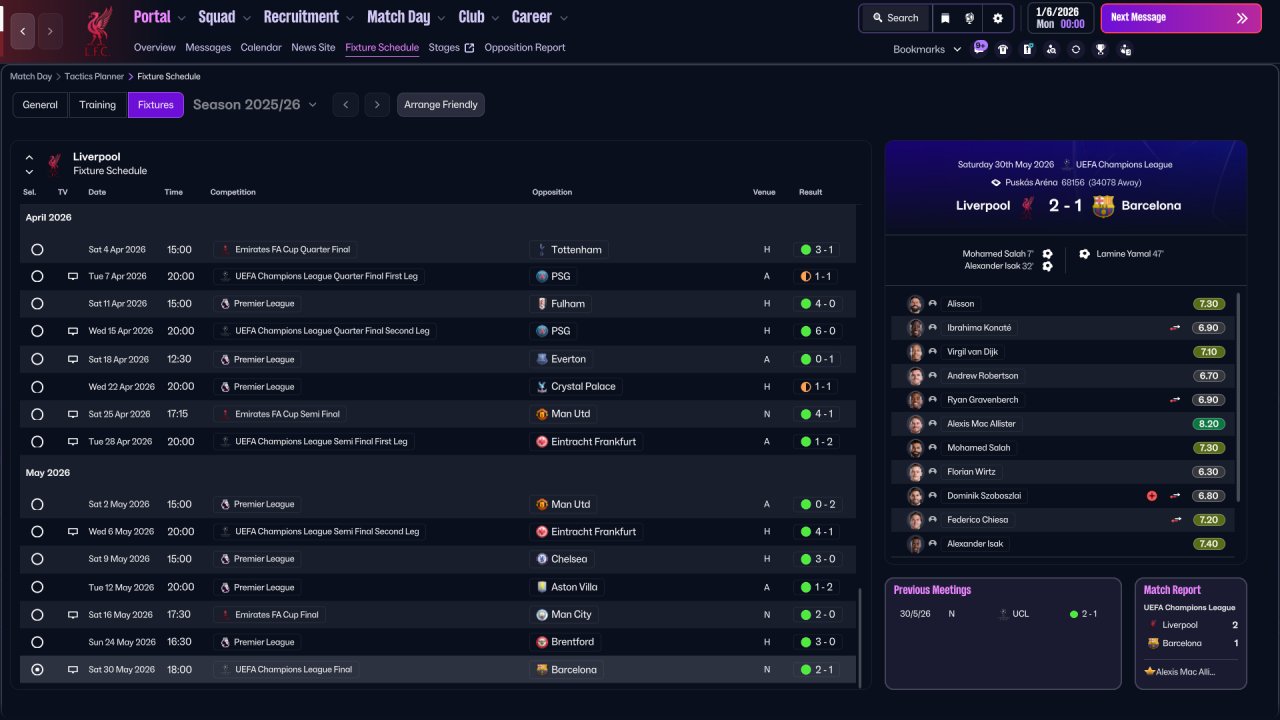Click the TV icon on the Everton row
Viewport: 1280px width, 720px height.
(x=73, y=359)
